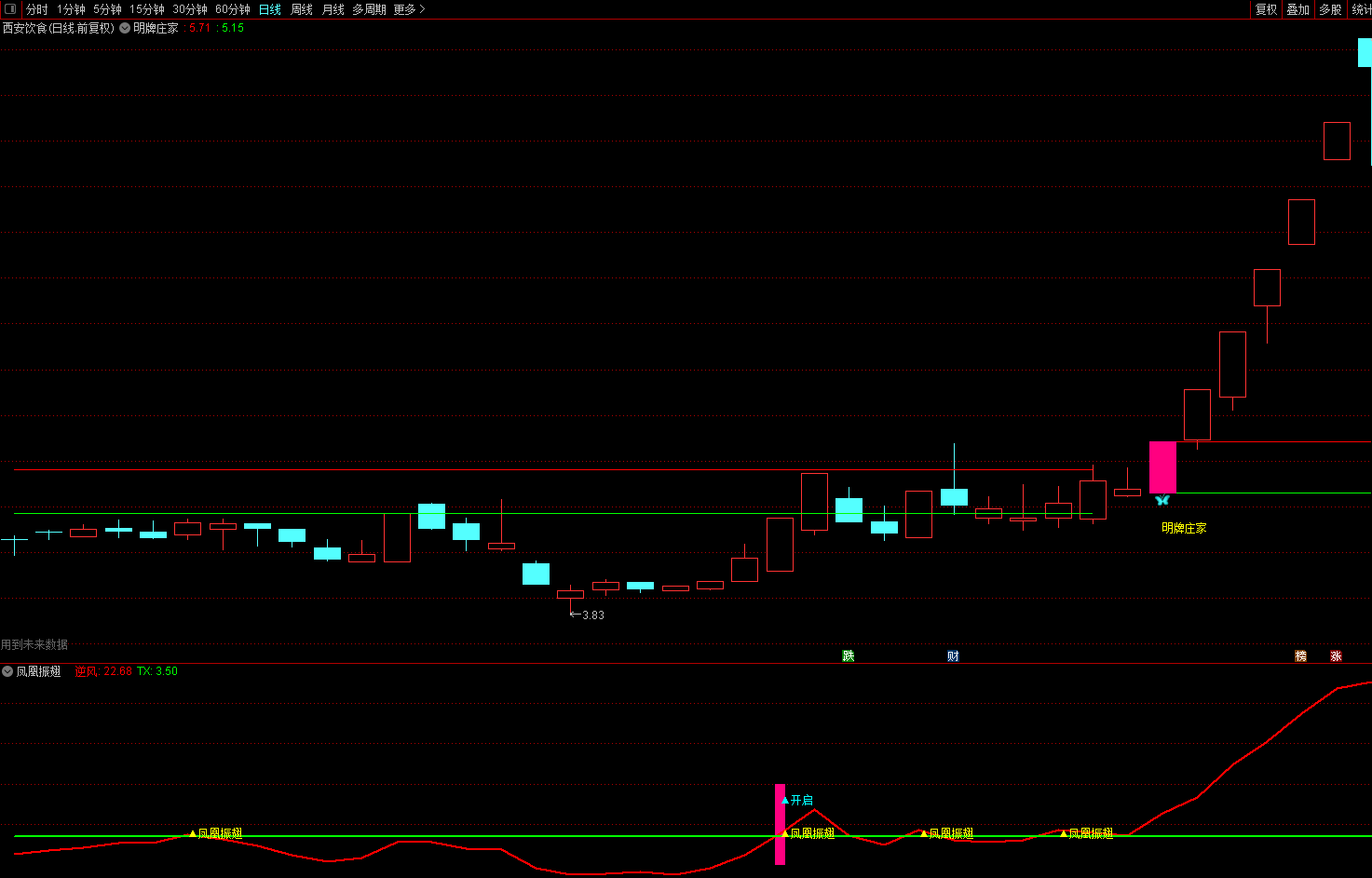Open the 多周期 multi-period view

click(x=369, y=9)
